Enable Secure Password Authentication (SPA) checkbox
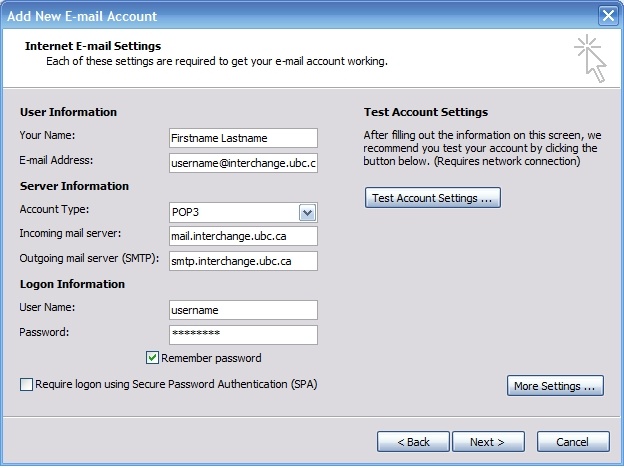 25,384
